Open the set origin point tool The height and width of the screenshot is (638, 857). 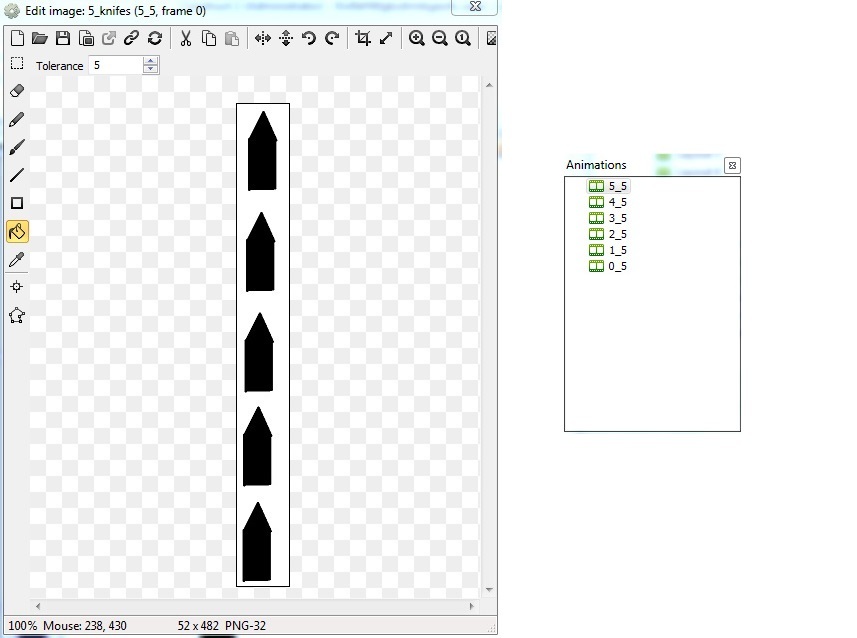(16, 287)
